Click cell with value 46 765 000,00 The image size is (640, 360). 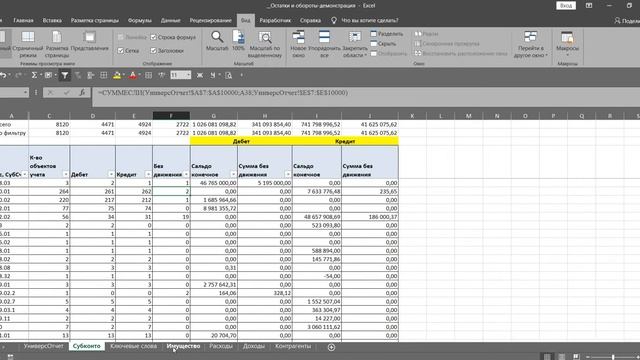click(213, 183)
